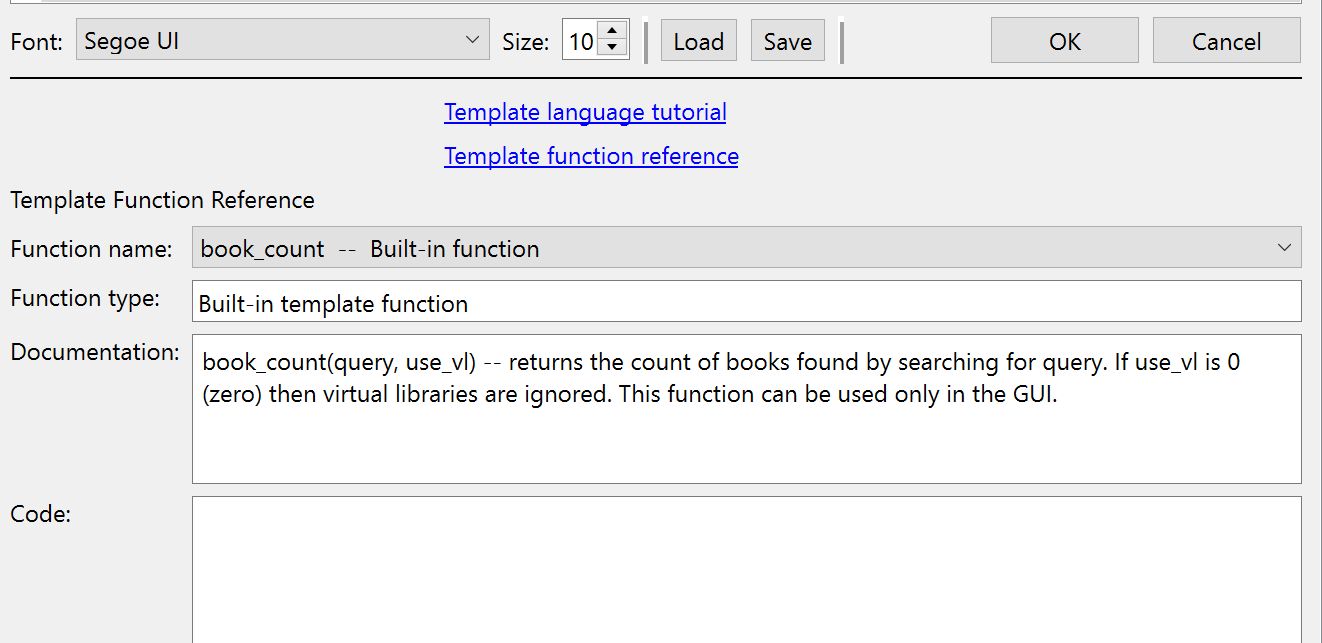Screen dimensions: 1322x643
Task: Click the "Font:" label
Action: (37, 42)
